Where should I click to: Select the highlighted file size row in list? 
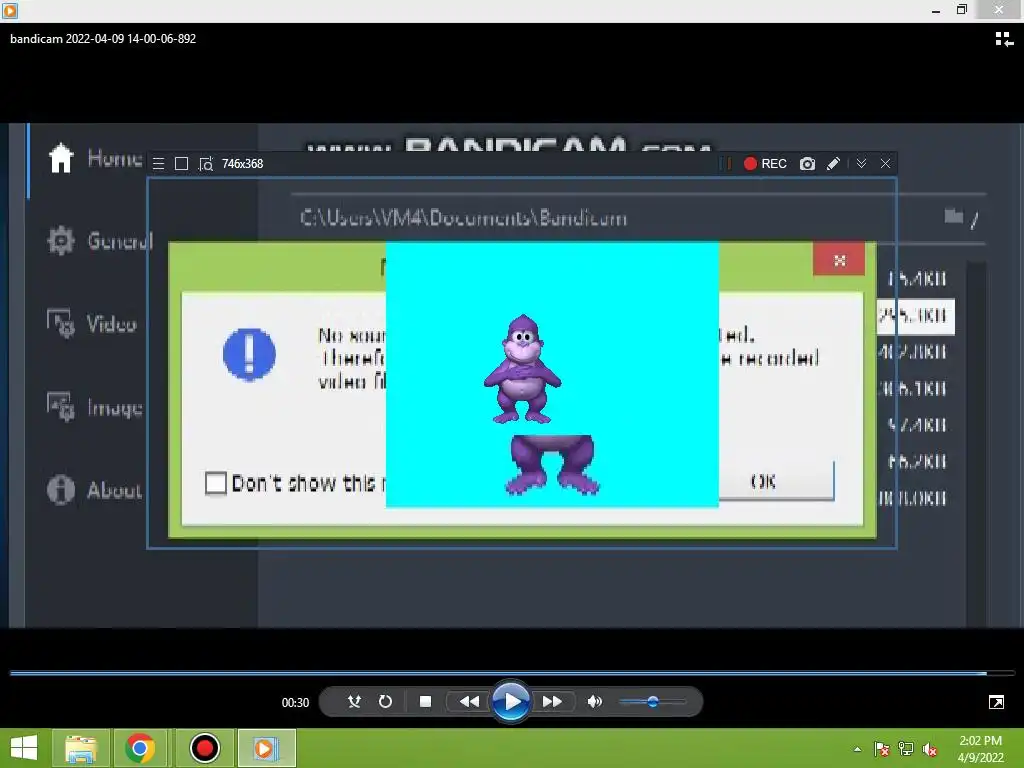916,317
